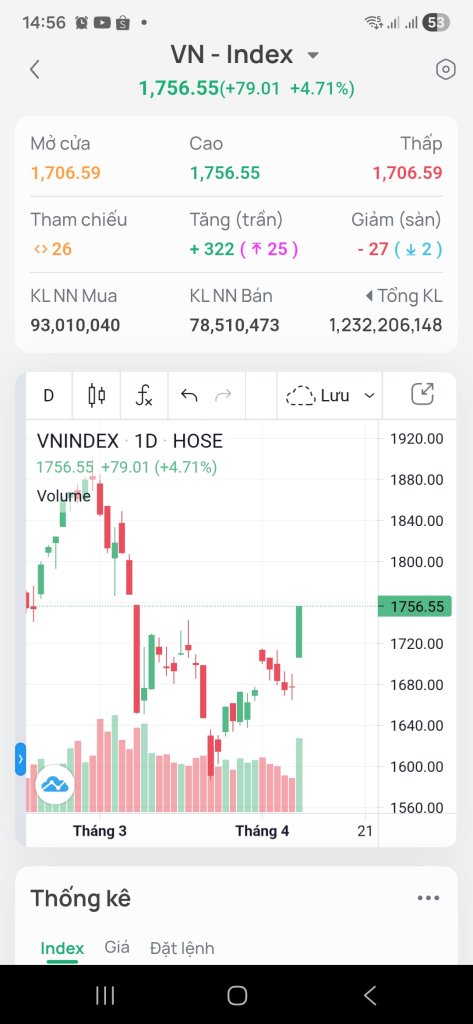Undo the last chart action
The height and width of the screenshot is (1024, 473).
tap(189, 395)
